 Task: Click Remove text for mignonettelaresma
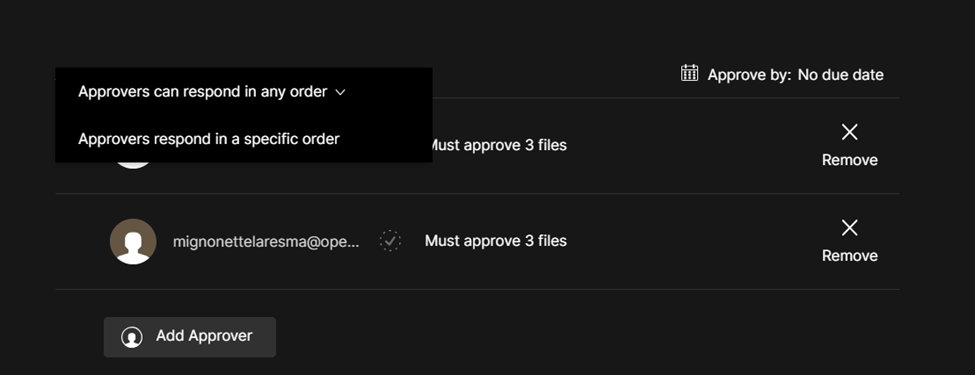point(849,256)
